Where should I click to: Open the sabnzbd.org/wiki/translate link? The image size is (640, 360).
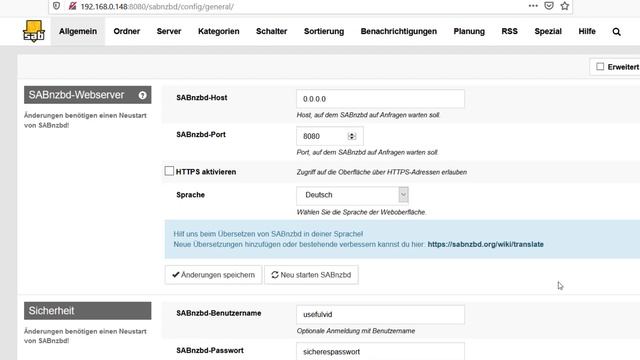click(x=486, y=244)
